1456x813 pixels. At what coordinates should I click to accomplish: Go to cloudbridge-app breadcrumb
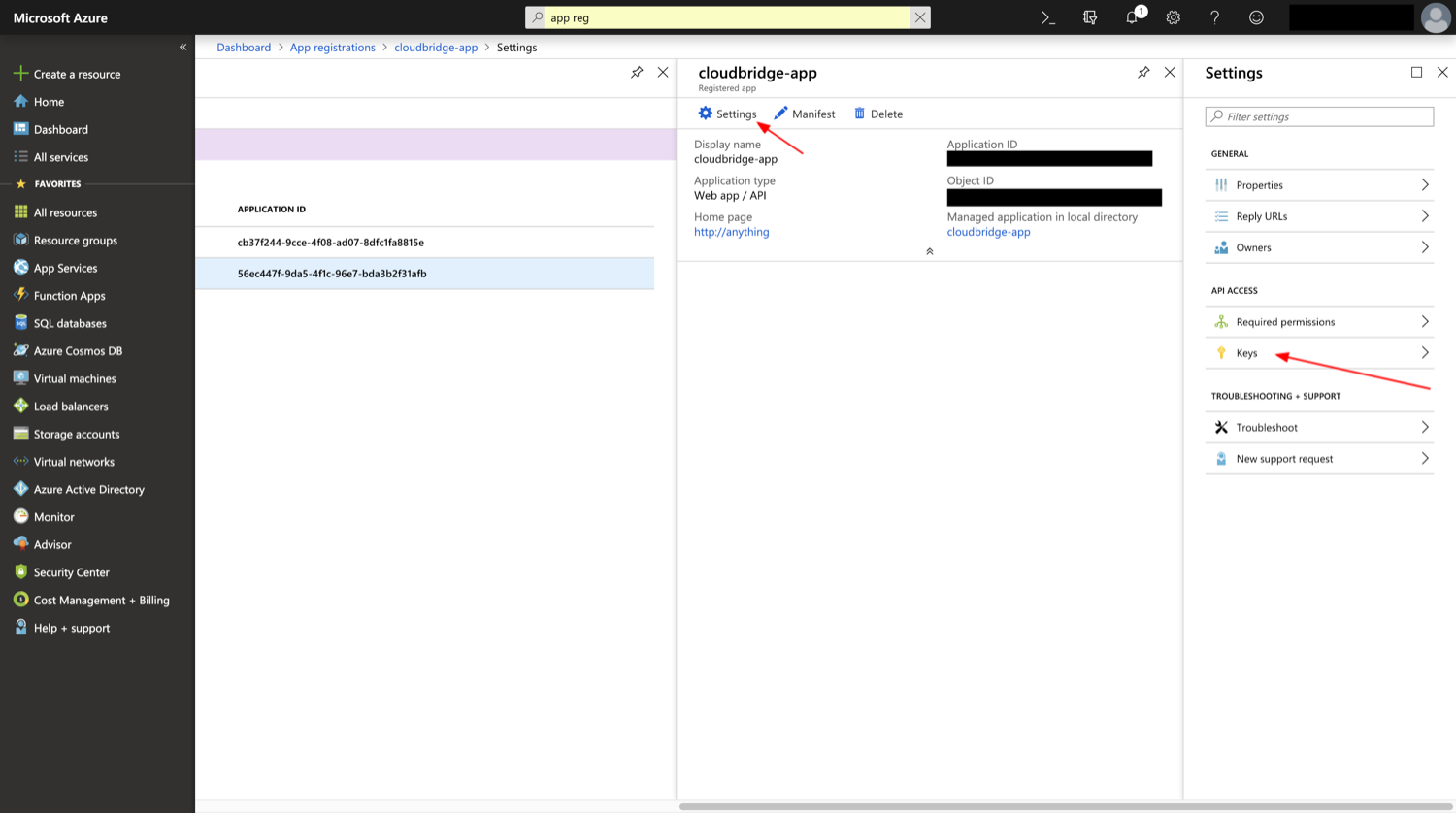point(436,47)
